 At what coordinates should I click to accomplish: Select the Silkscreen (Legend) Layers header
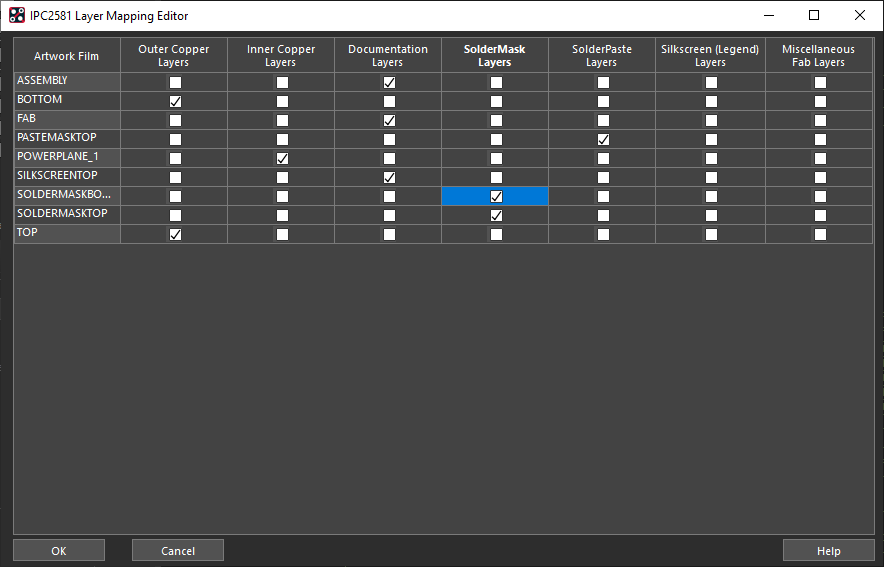pyautogui.click(x=710, y=55)
